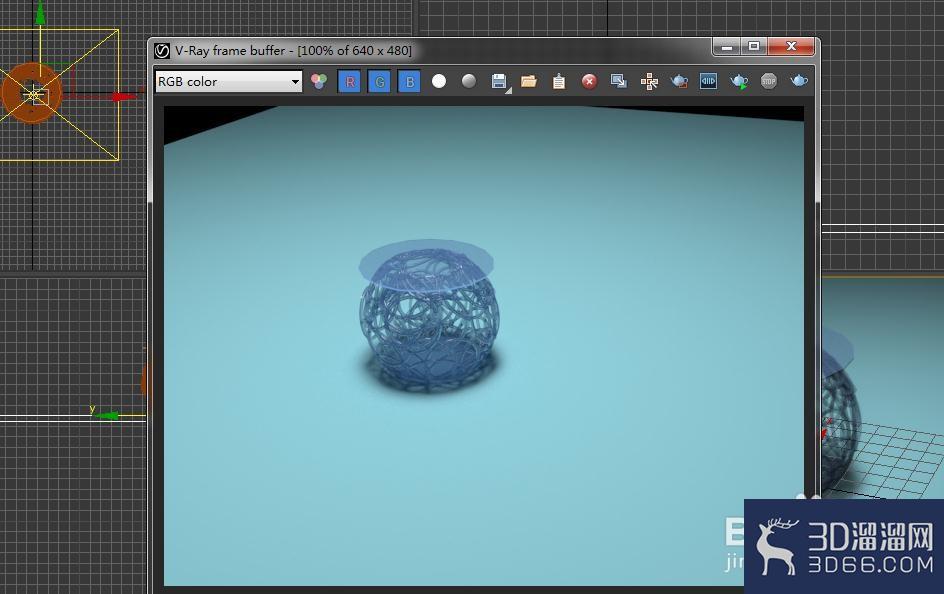Toggle the blue channel display
Viewport: 944px width, 594px height.
[x=409, y=81]
